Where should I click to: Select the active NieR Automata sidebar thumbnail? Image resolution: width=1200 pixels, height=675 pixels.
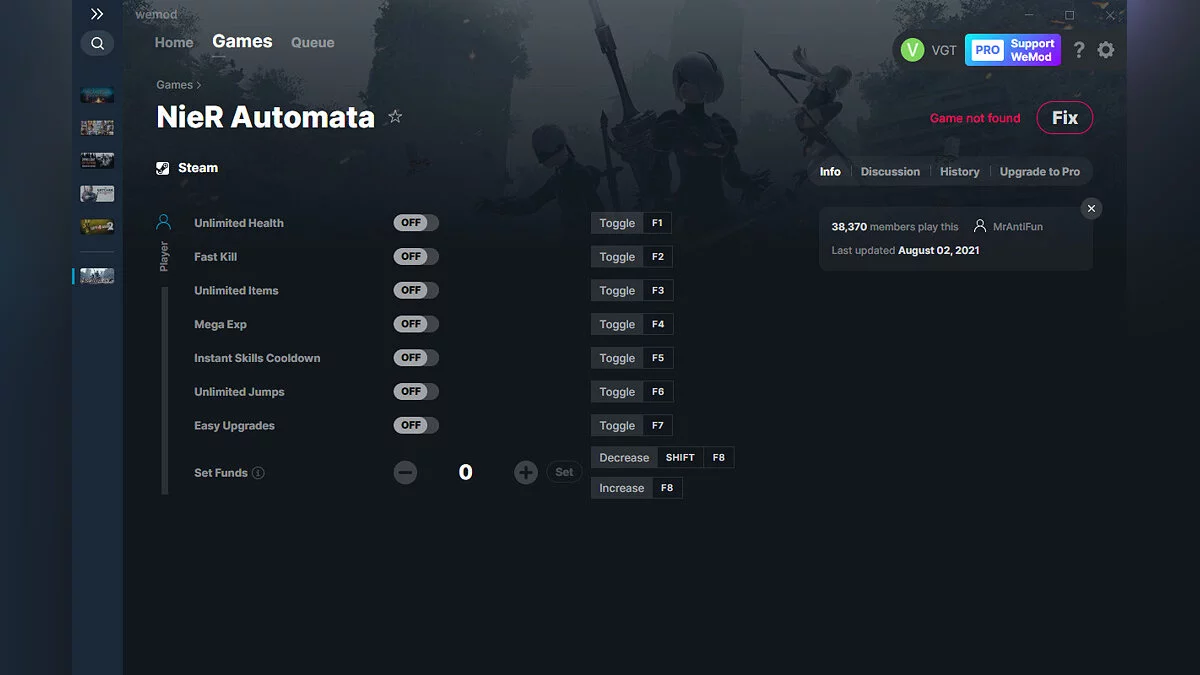pos(97,276)
